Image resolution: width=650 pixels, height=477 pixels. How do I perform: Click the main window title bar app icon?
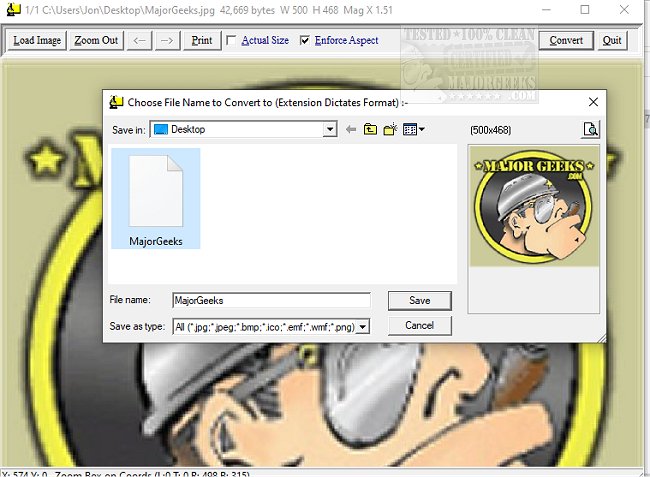click(13, 9)
